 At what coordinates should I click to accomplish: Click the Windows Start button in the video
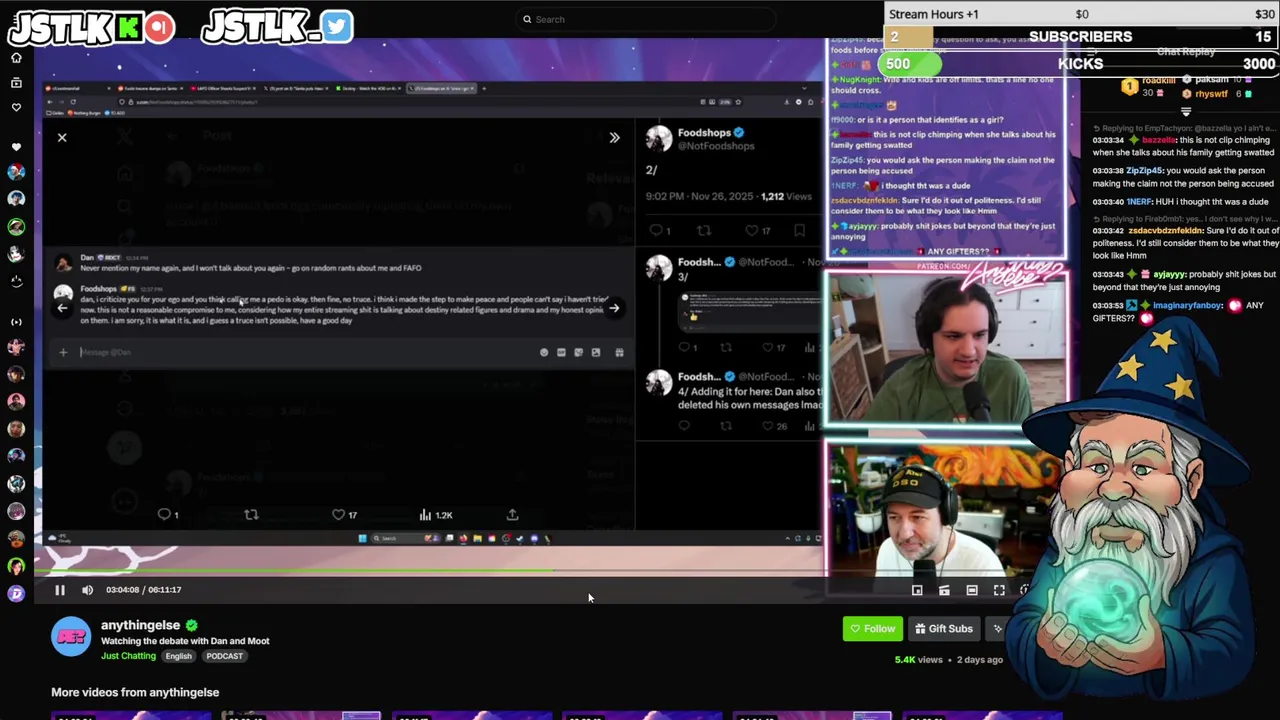click(362, 538)
